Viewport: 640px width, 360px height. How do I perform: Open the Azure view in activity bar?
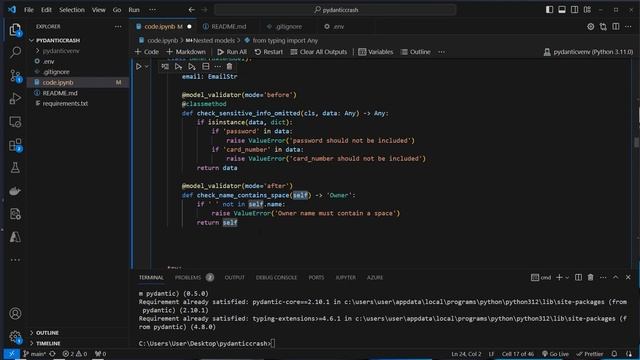(15, 237)
